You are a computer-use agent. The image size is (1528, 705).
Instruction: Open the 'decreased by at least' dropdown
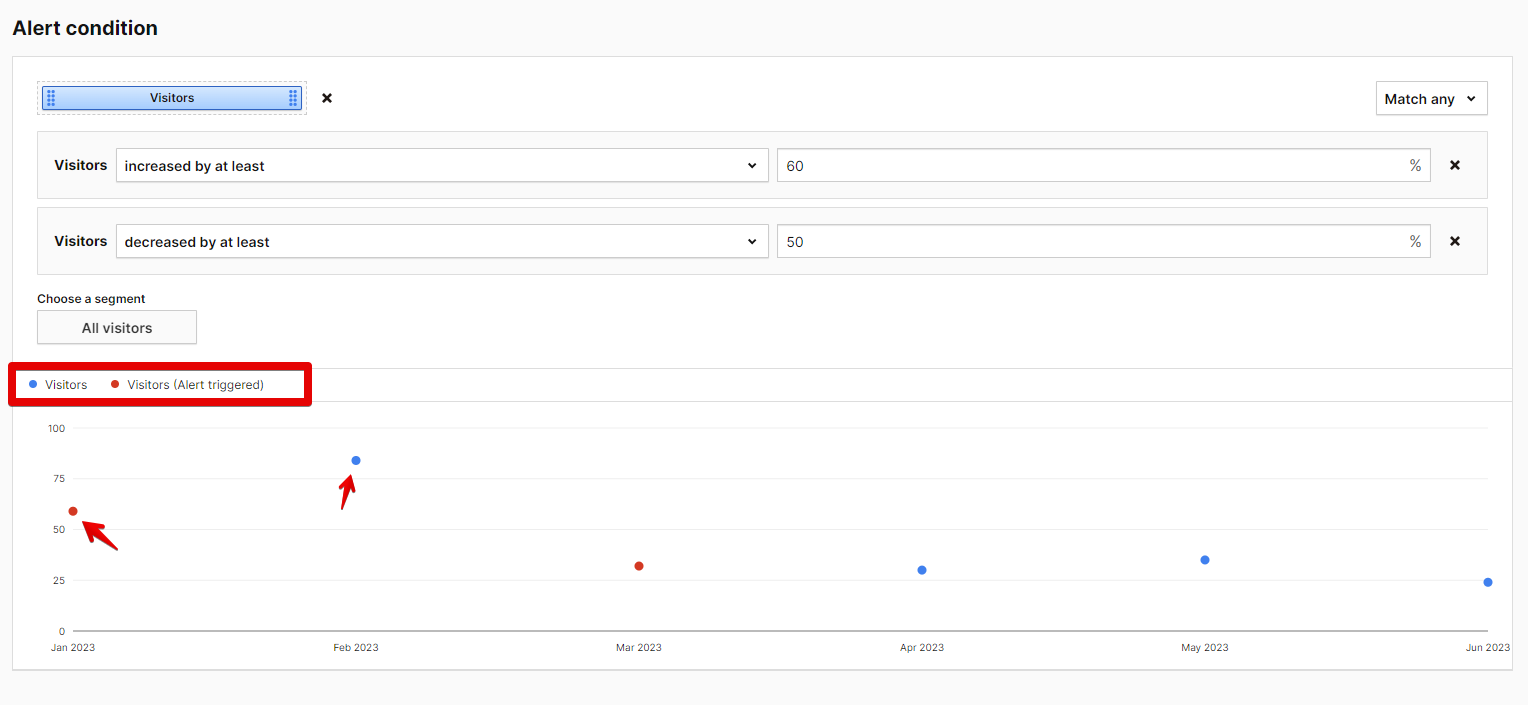pos(441,242)
